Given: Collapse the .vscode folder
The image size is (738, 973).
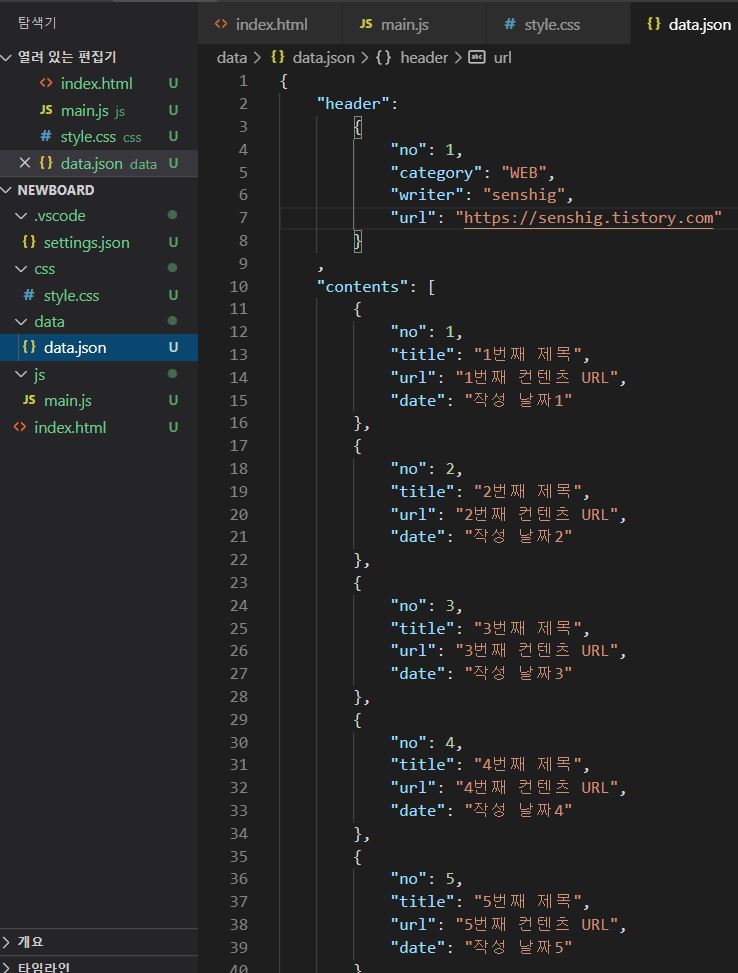Looking at the screenshot, I should tap(21, 216).
